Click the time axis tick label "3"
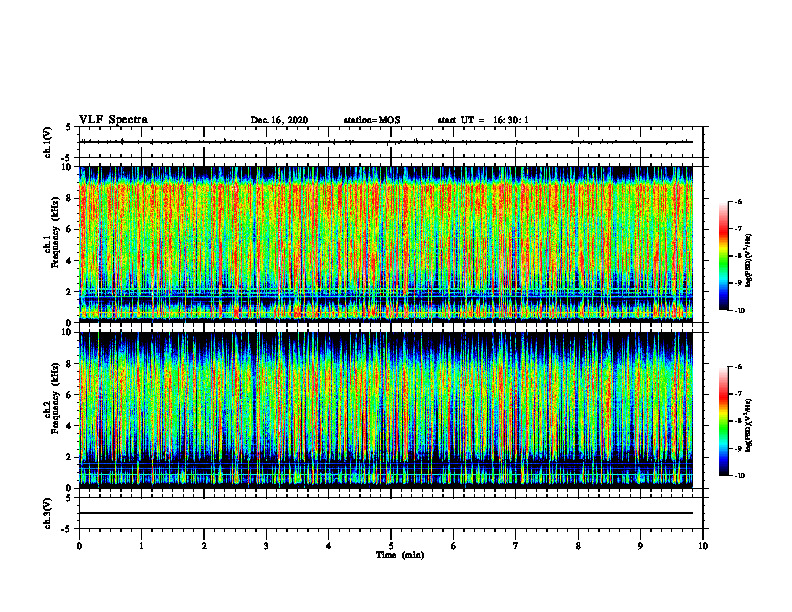The width and height of the screenshot is (792, 612). pyautogui.click(x=266, y=545)
